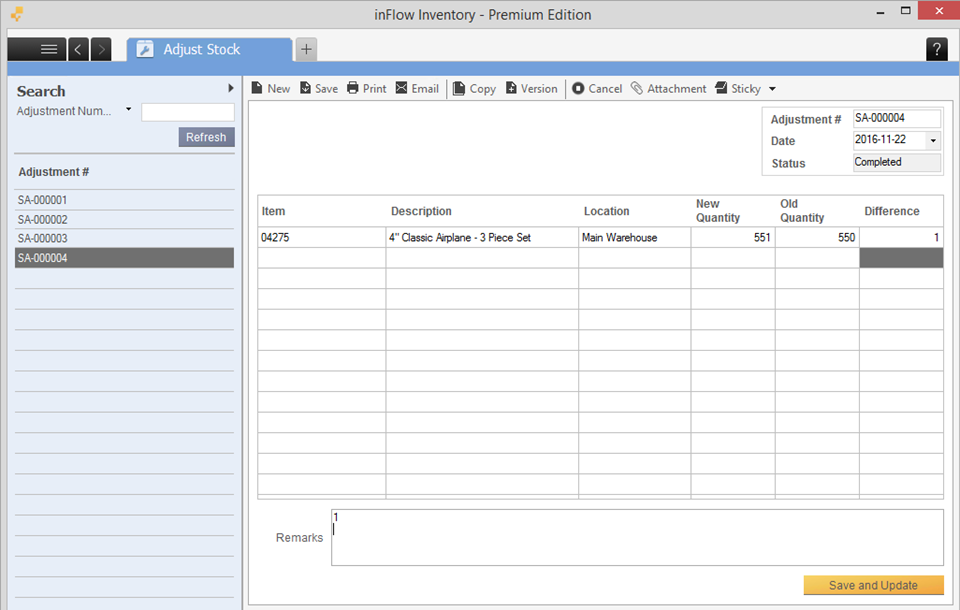Expand the Sticky dropdown arrow
Screen dimensions: 960x610
click(x=772, y=89)
